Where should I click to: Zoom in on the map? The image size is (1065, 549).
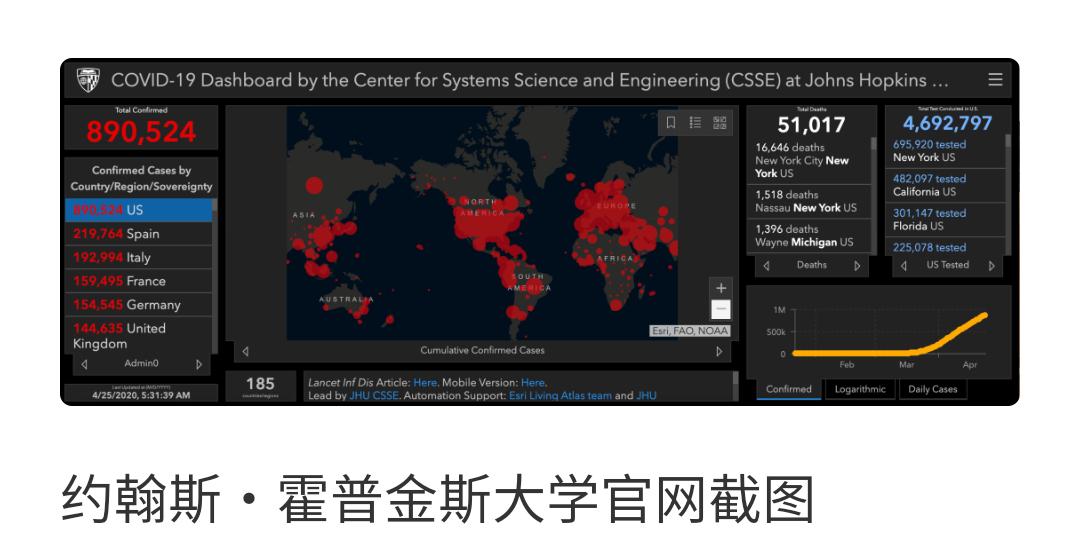click(x=721, y=288)
